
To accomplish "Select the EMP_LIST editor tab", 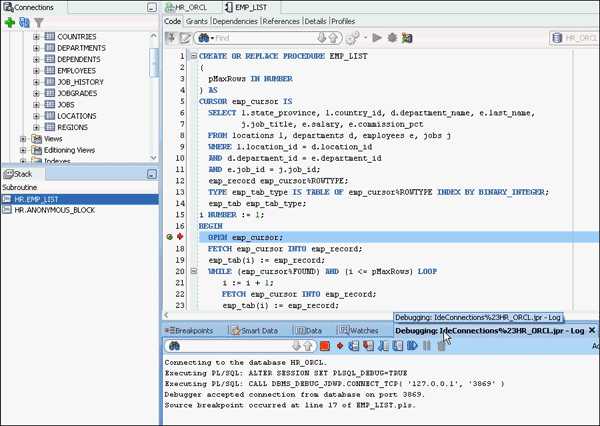I will click(247, 7).
